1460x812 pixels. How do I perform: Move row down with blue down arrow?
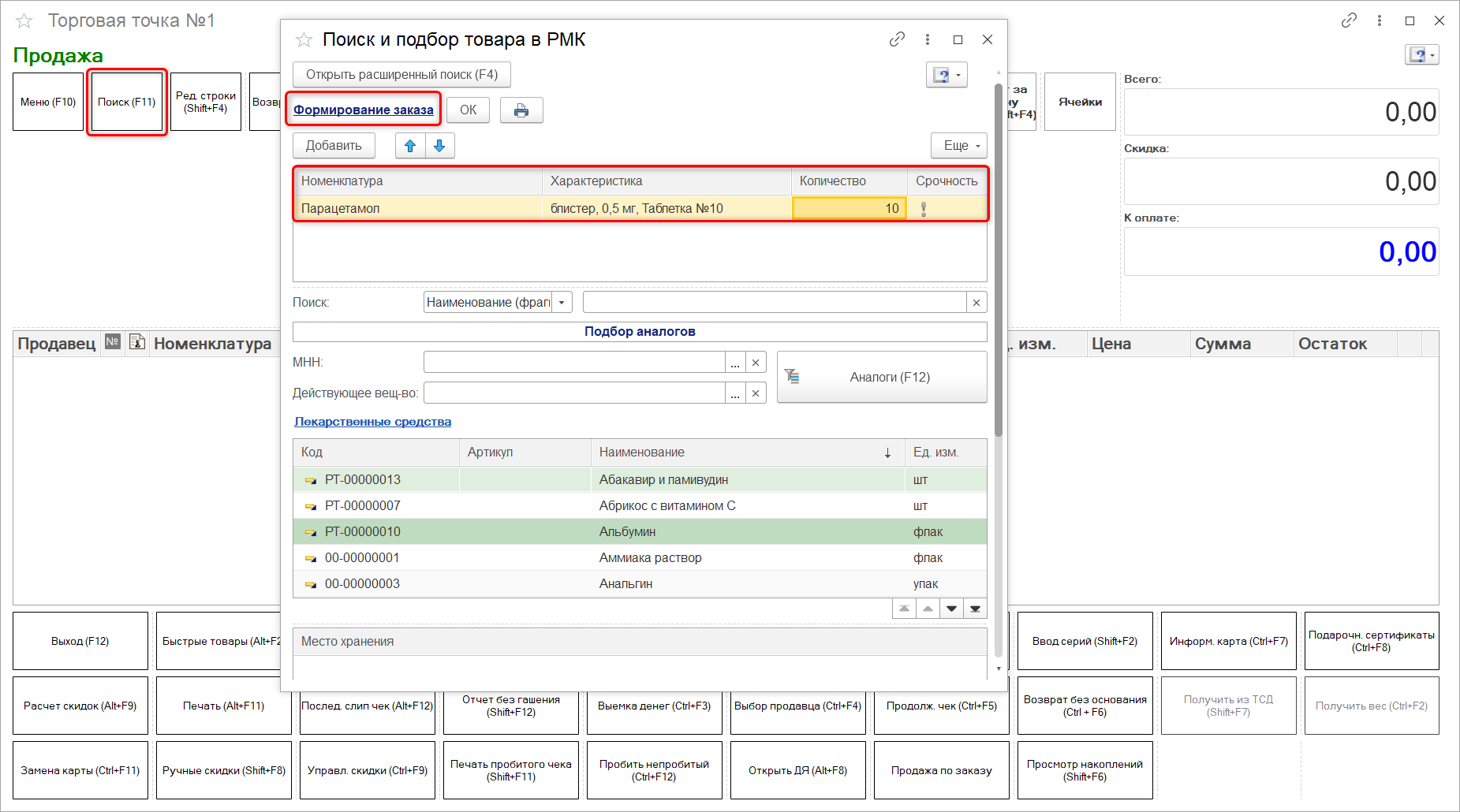tap(439, 146)
